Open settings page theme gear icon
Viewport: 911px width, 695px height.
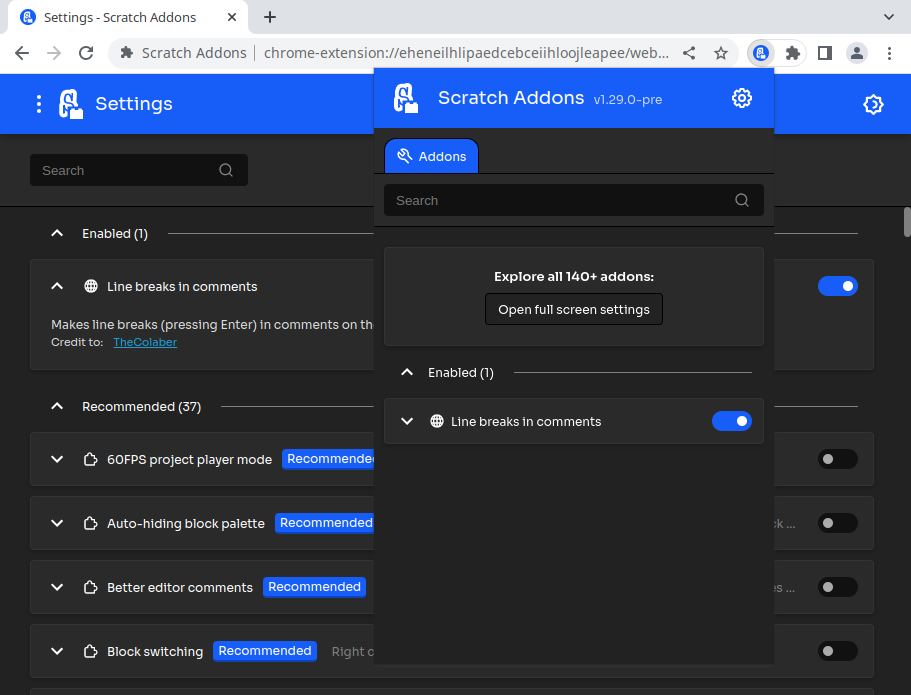[873, 105]
